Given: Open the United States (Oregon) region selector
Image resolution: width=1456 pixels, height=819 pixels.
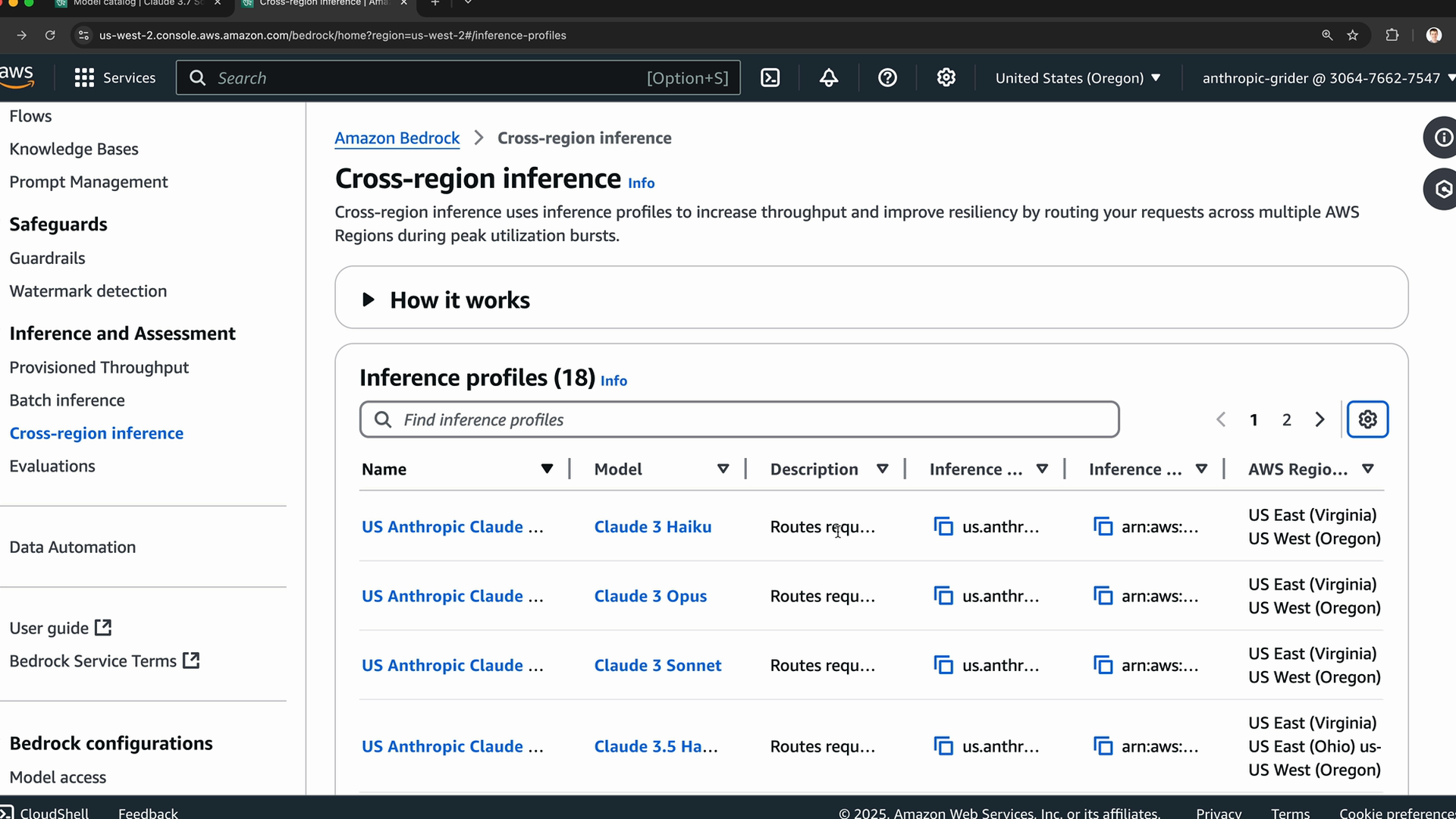Looking at the screenshot, I should [x=1078, y=78].
